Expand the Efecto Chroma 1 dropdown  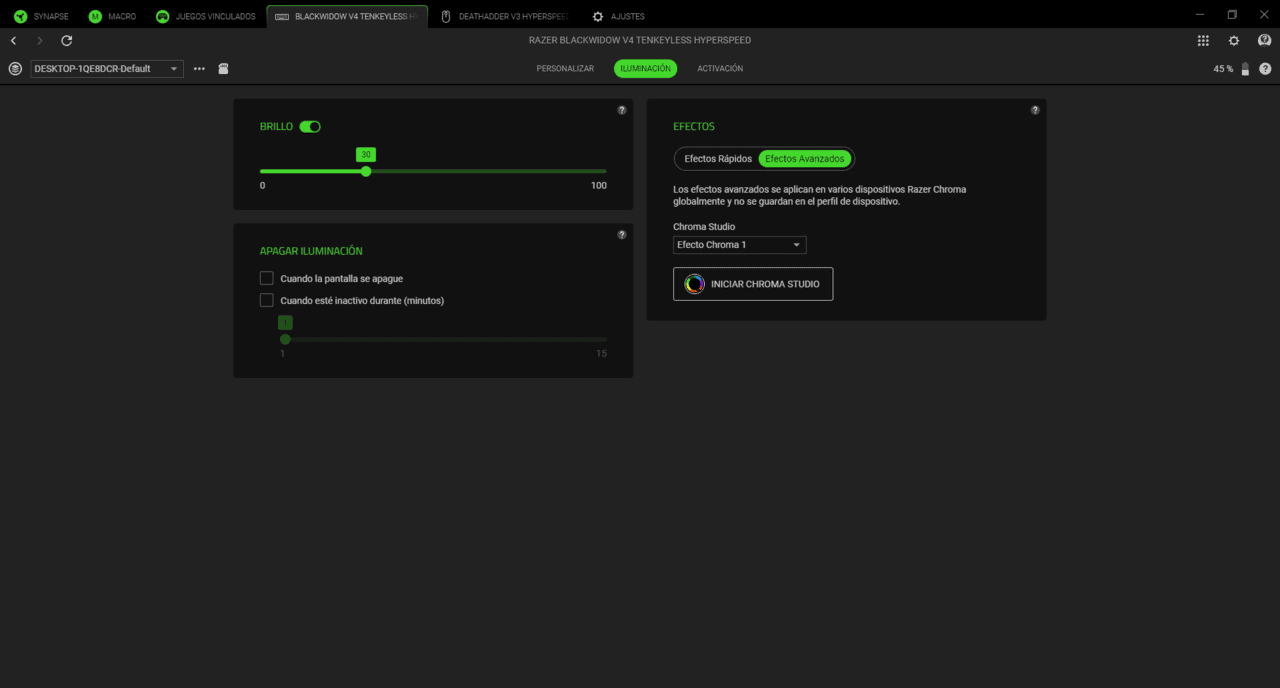(739, 245)
